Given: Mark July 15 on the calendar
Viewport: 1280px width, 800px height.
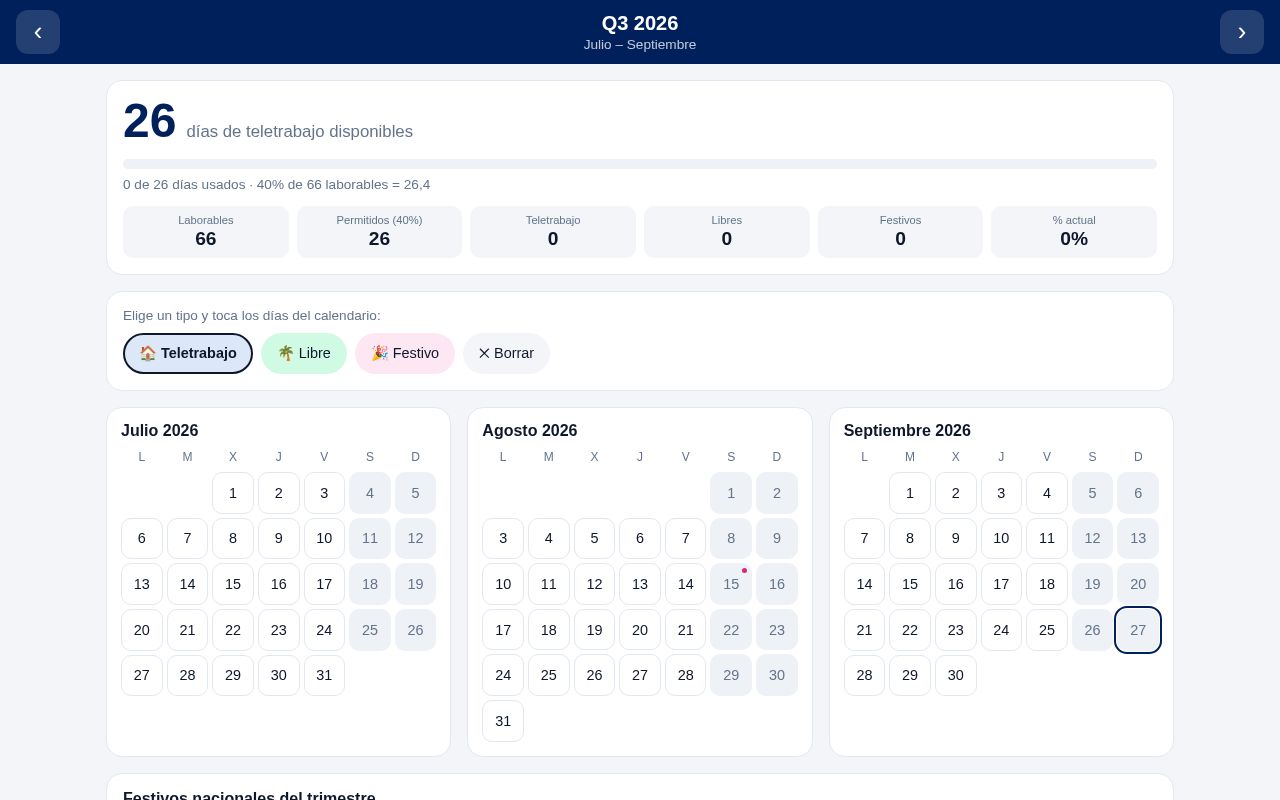Looking at the screenshot, I should [x=233, y=584].
